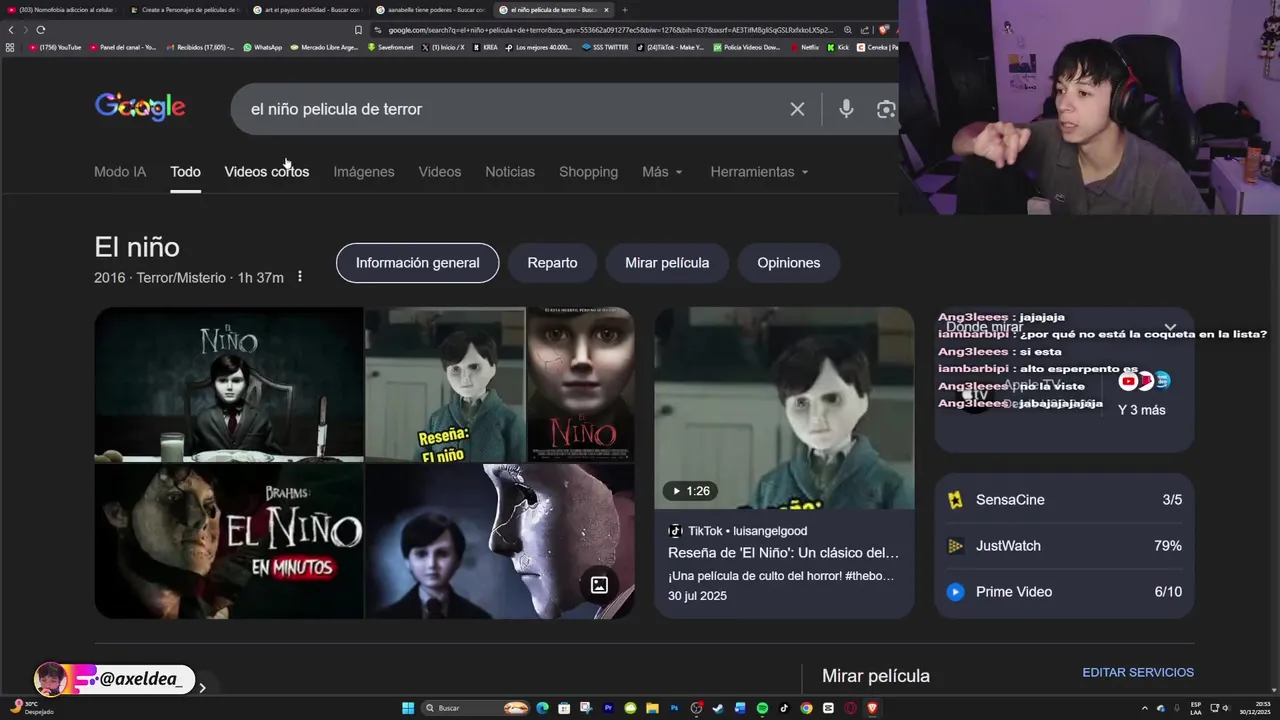The image size is (1280, 720).
Task: Clear the search query with the X icon
Action: click(x=797, y=109)
